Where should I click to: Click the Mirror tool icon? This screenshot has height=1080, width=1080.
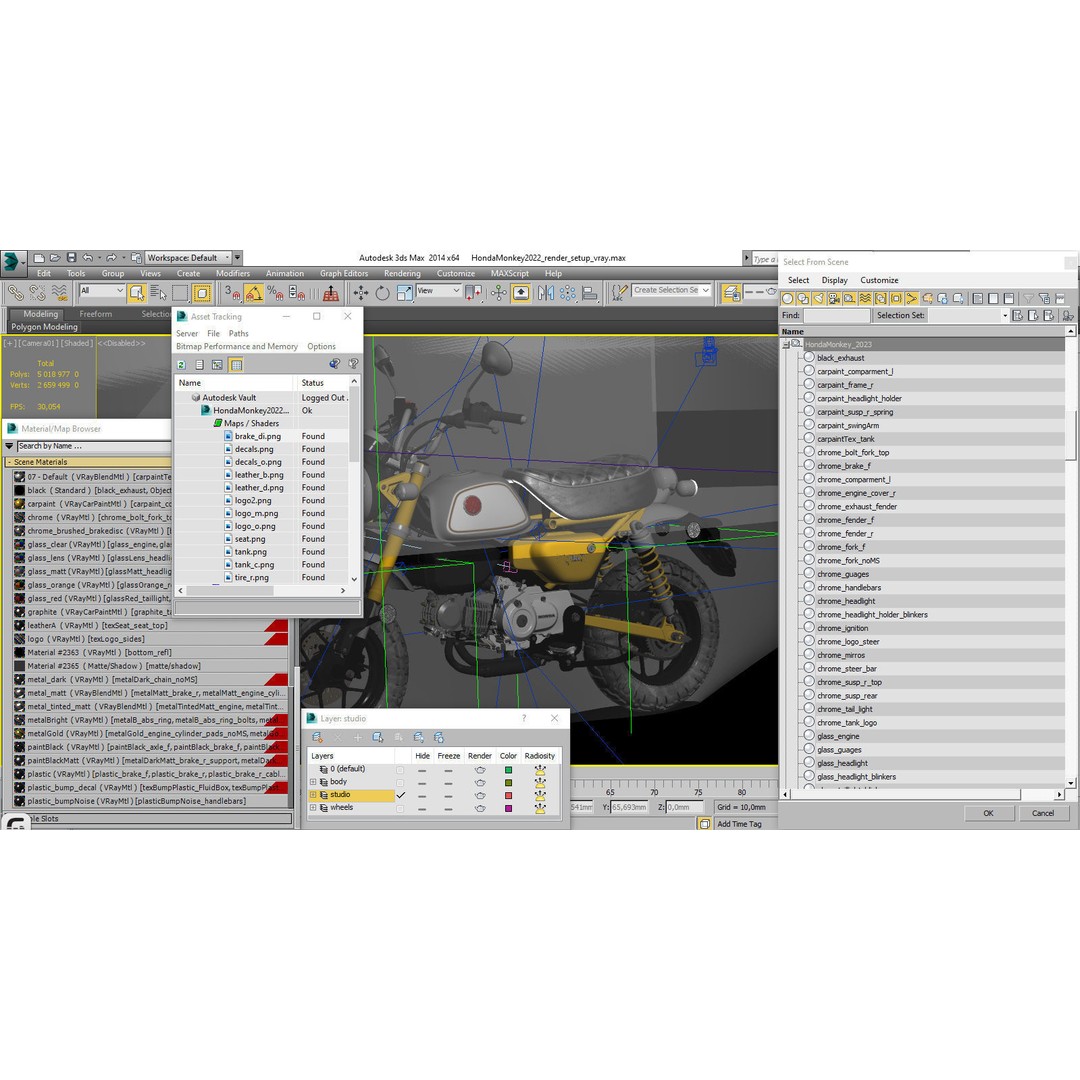pyautogui.click(x=546, y=293)
